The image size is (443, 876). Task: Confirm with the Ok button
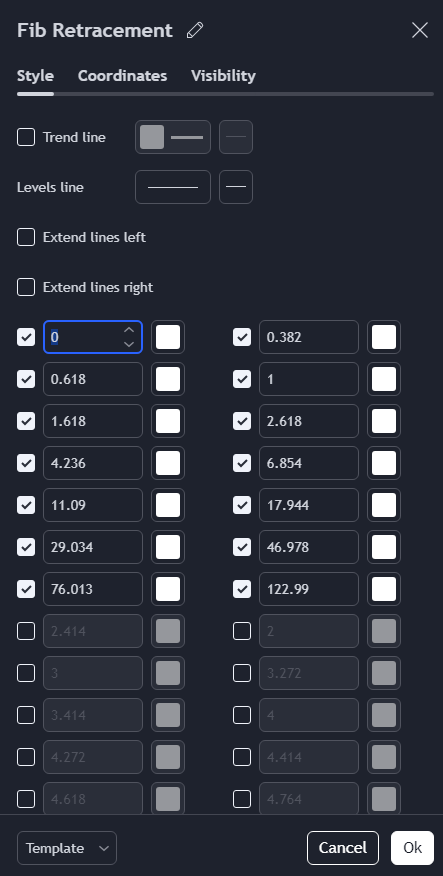412,848
